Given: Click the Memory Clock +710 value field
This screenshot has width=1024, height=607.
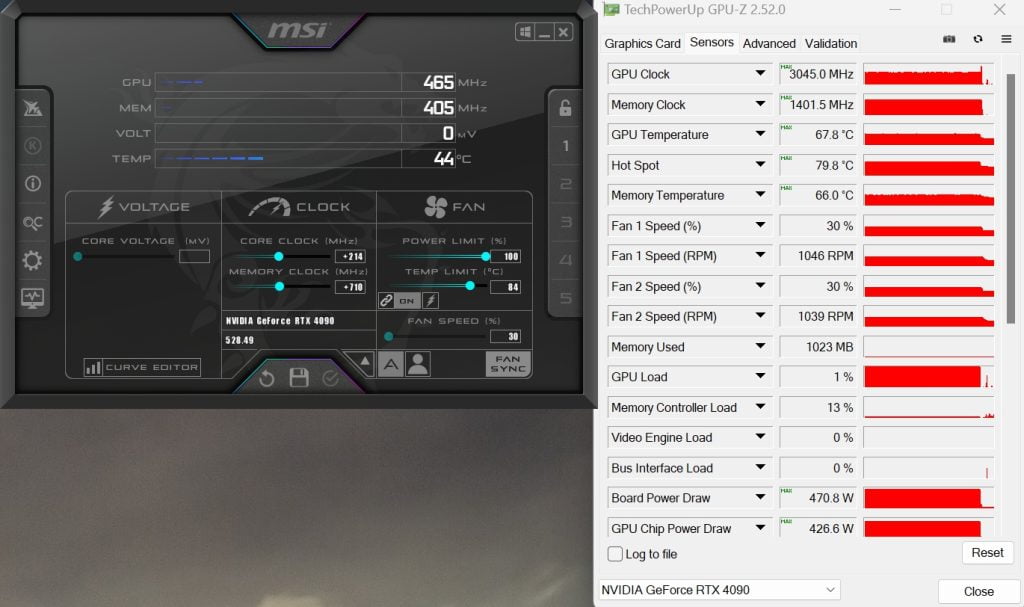Looking at the screenshot, I should [350, 286].
